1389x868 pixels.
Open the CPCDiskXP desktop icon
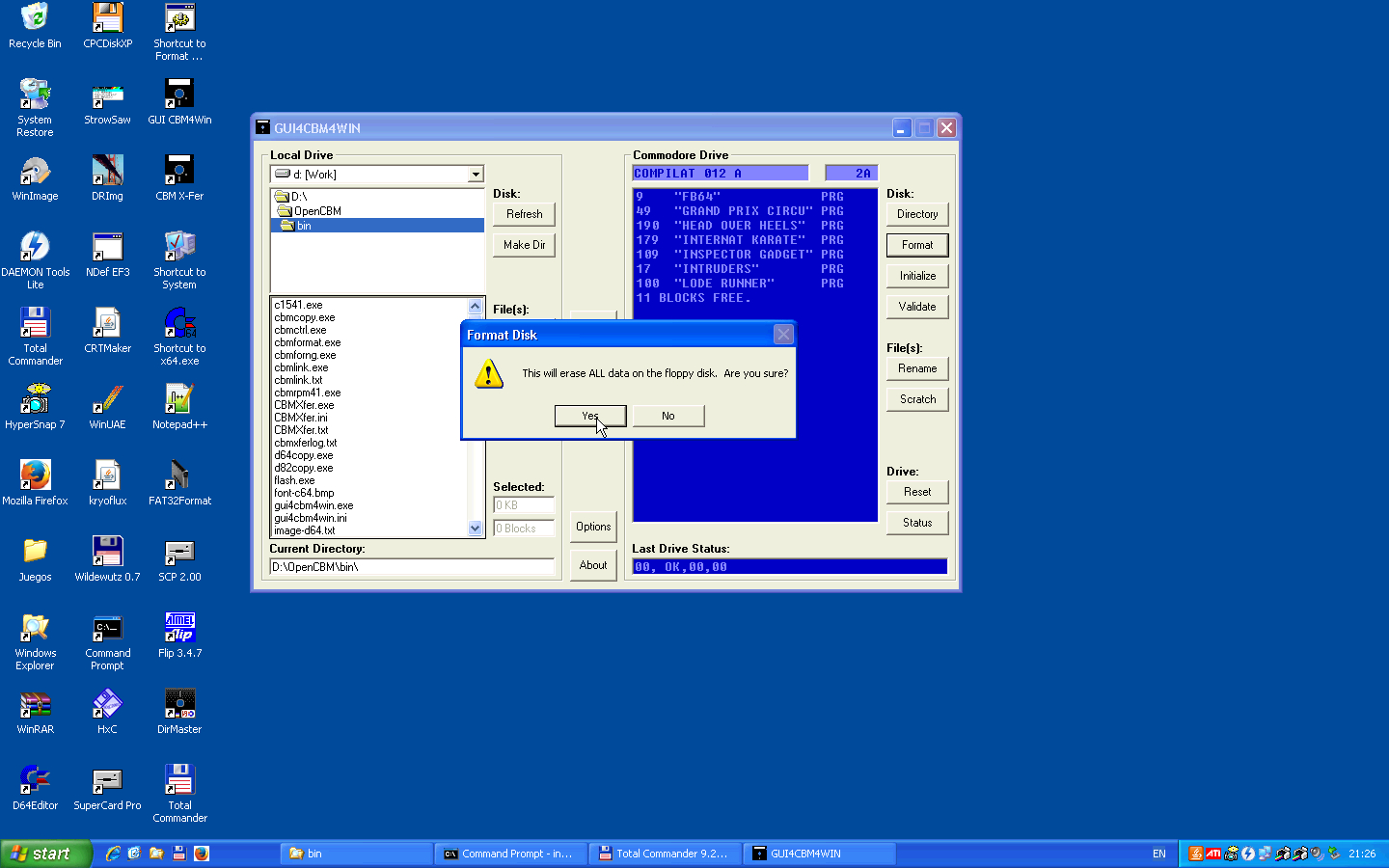(x=107, y=26)
